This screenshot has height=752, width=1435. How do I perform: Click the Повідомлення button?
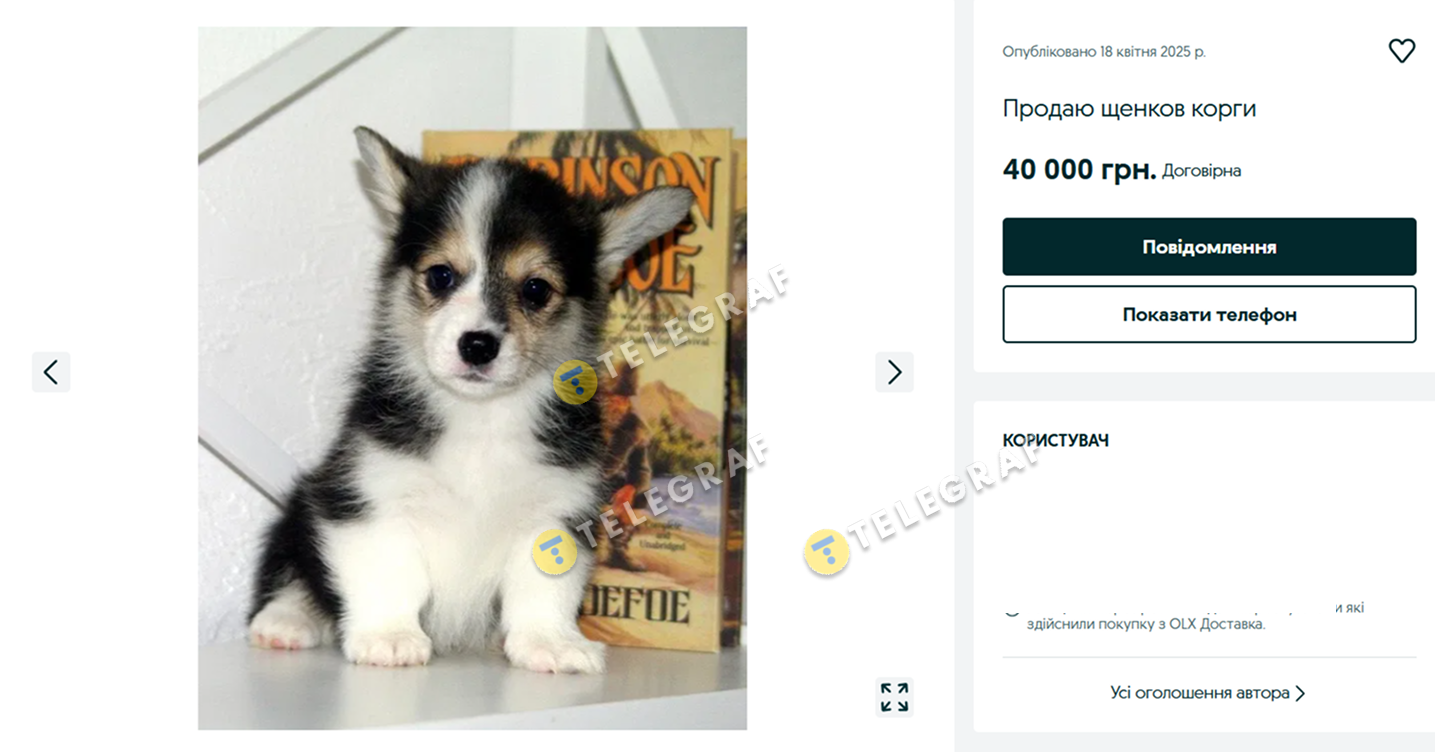(1209, 247)
